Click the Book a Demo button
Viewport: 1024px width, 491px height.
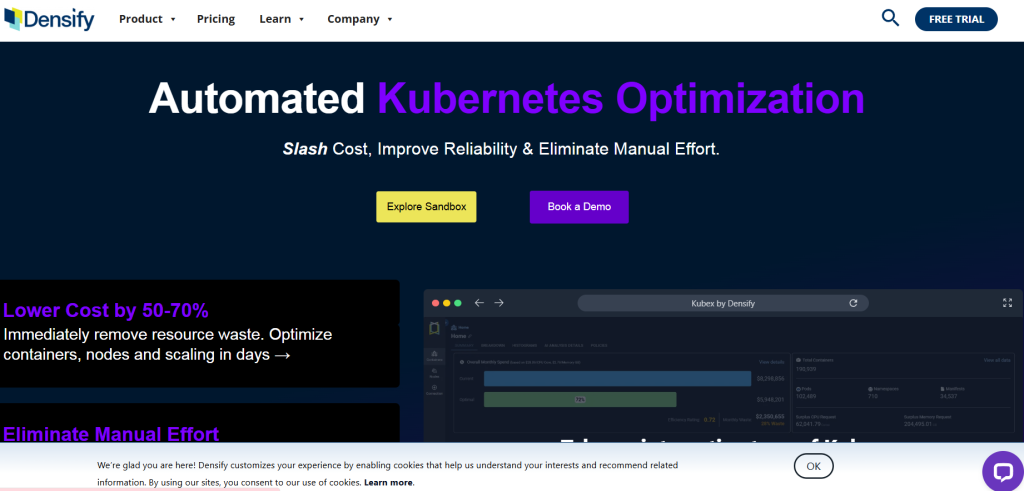click(x=579, y=206)
